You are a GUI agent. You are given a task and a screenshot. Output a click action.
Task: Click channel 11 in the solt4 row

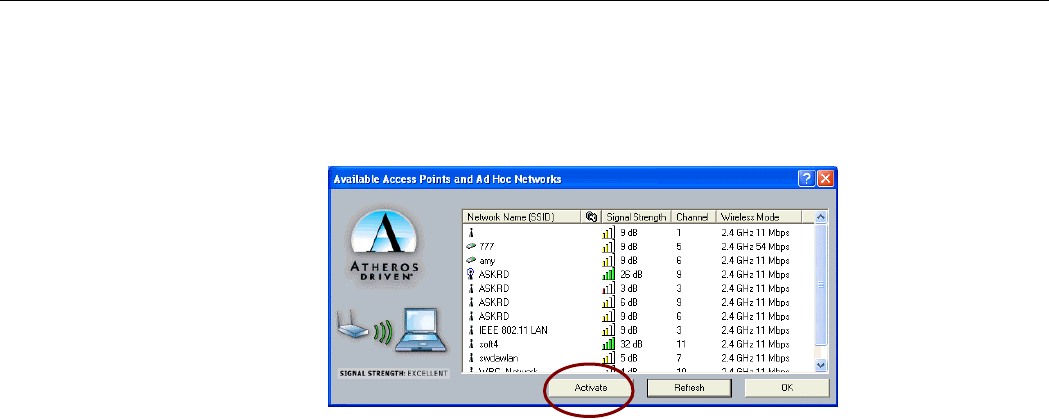tap(680, 344)
